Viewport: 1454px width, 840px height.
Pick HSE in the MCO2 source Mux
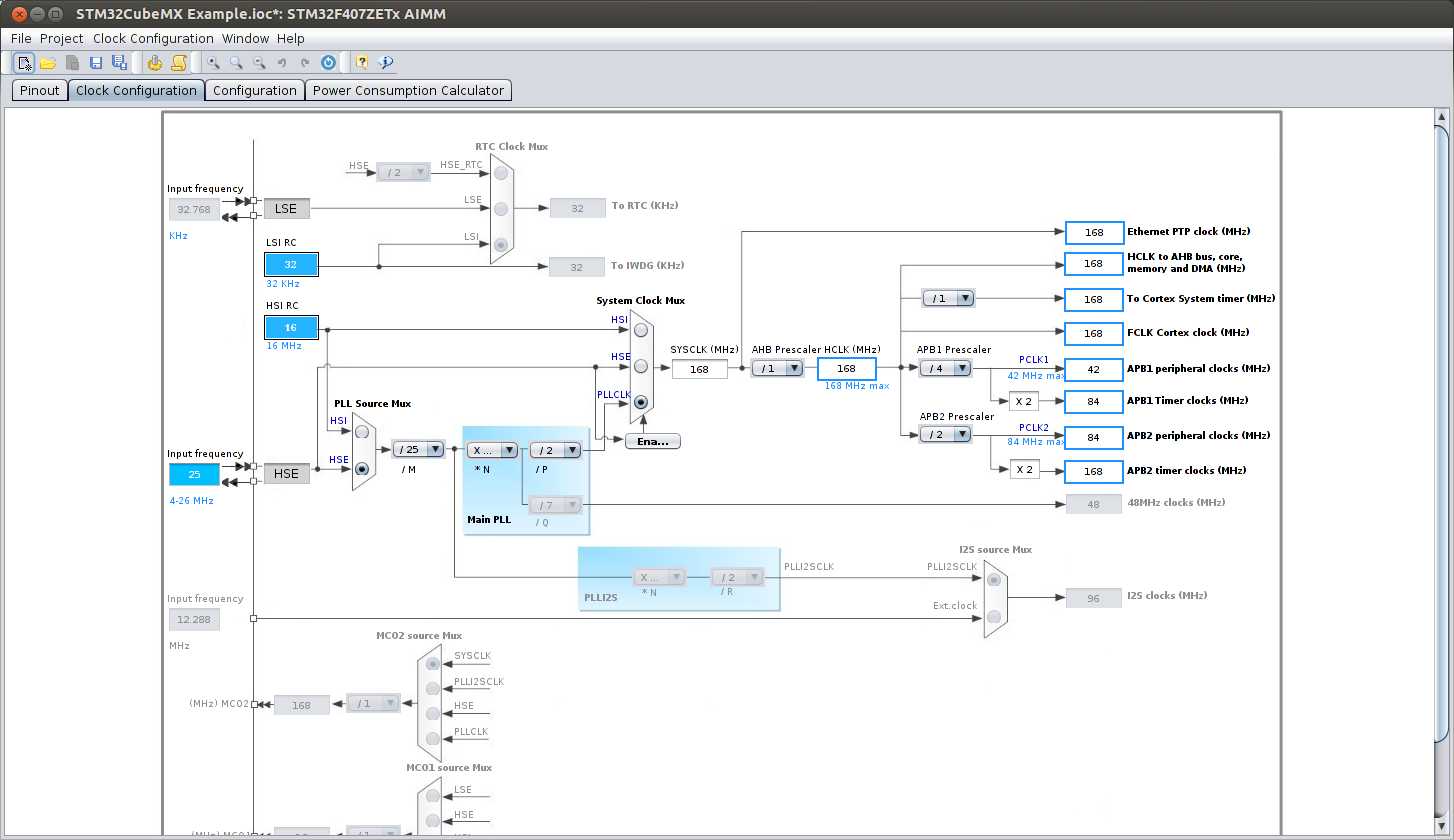pos(432,713)
